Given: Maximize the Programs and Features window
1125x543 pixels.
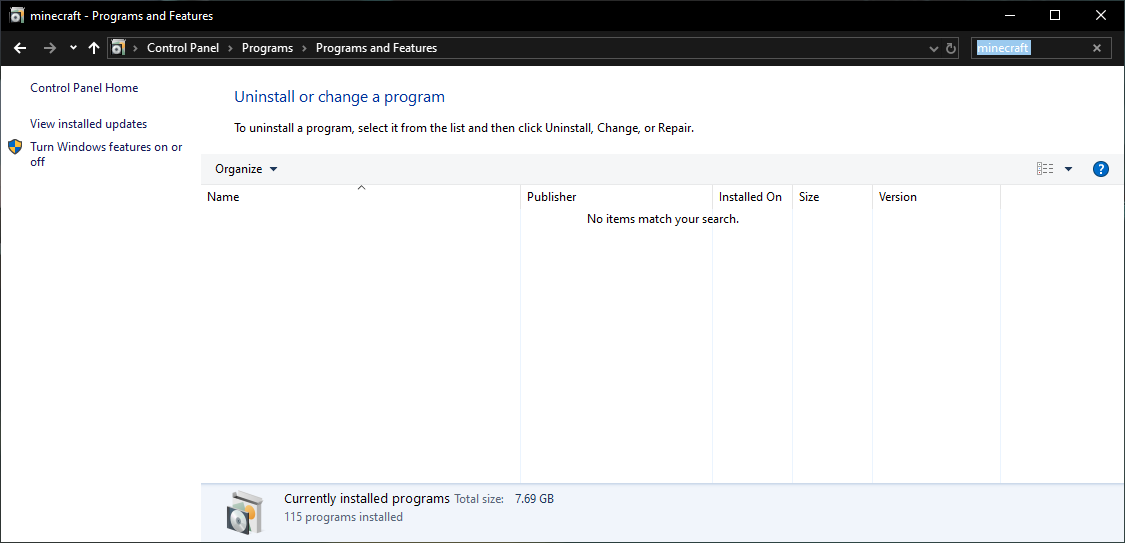Looking at the screenshot, I should (1055, 15).
